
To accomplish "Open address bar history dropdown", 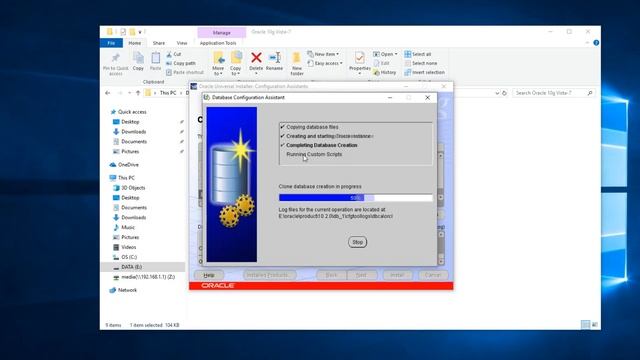I will coord(497,93).
